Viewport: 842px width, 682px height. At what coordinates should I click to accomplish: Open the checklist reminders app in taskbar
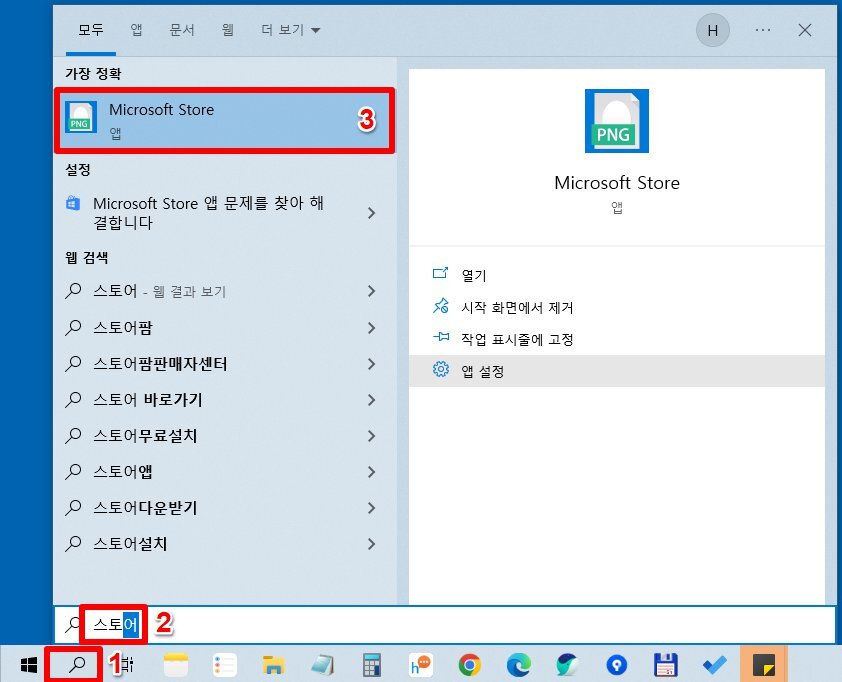[224, 665]
